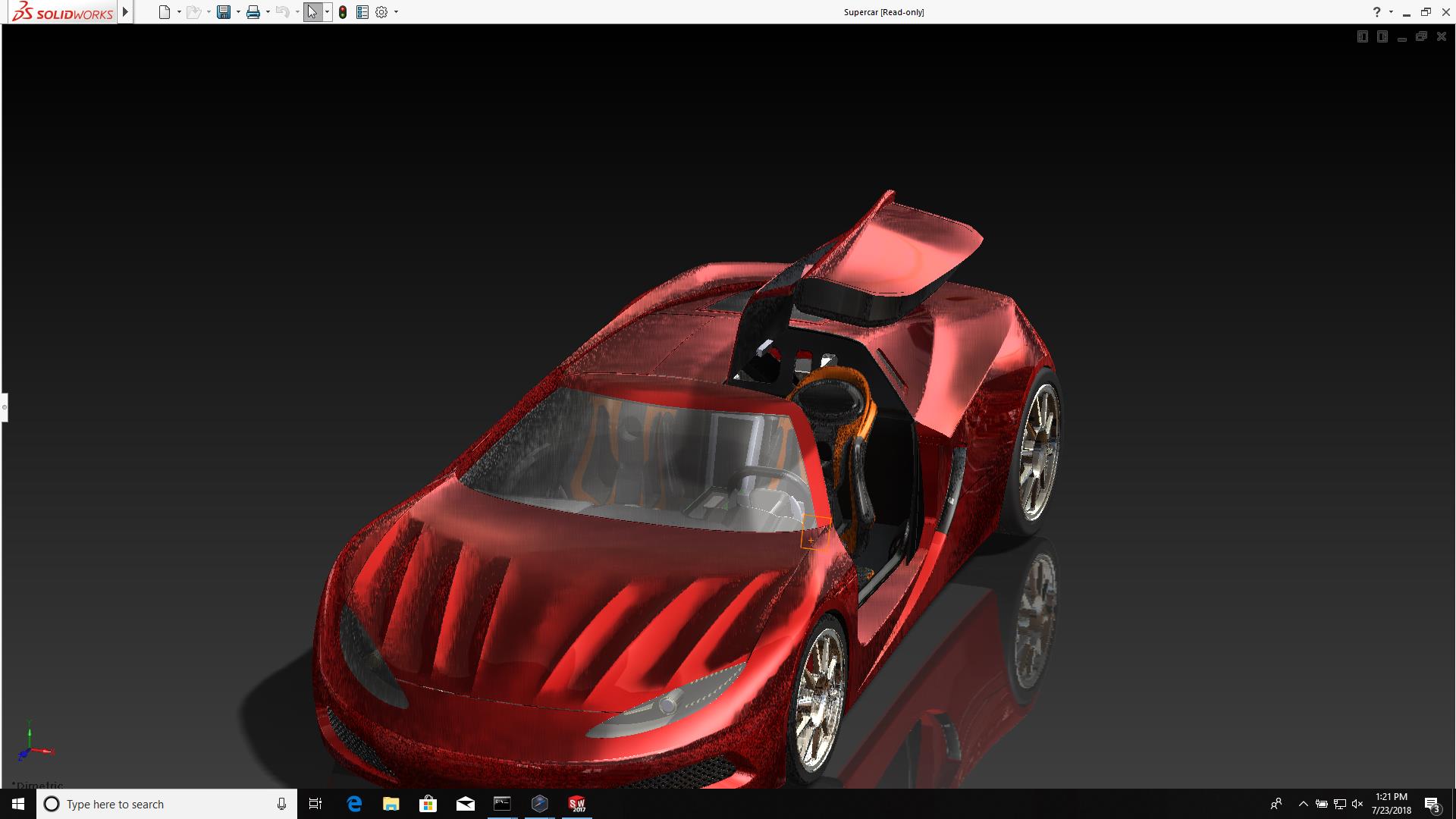Click the Print icon
1456x819 pixels.
tap(253, 12)
